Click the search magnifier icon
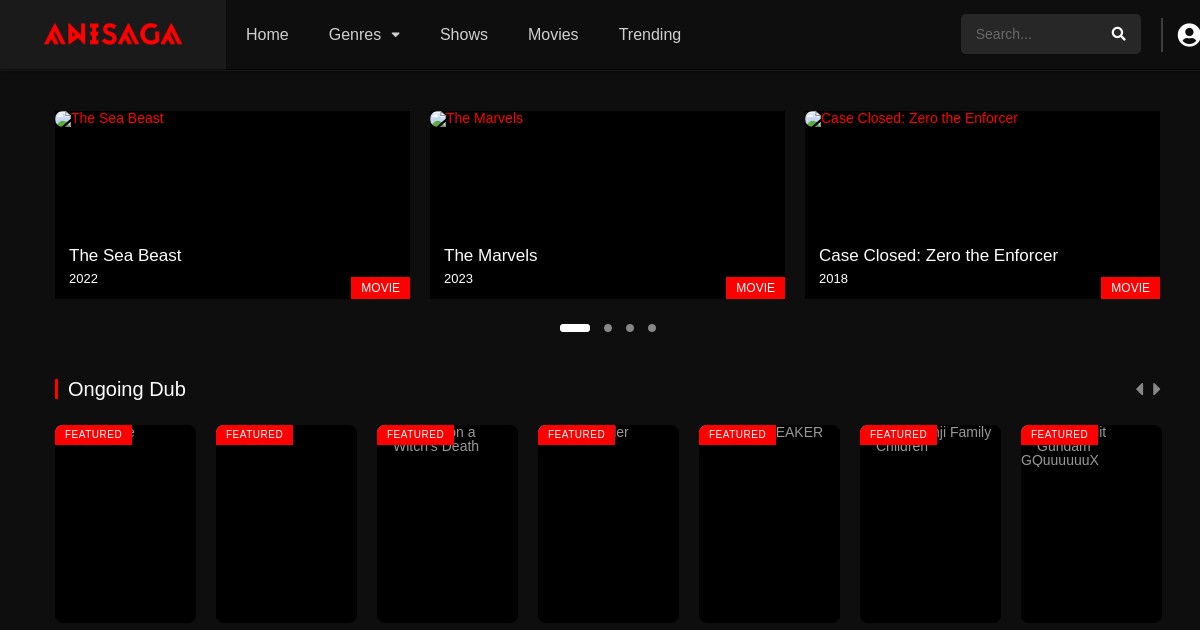Viewport: 1200px width, 630px height. [x=1118, y=34]
